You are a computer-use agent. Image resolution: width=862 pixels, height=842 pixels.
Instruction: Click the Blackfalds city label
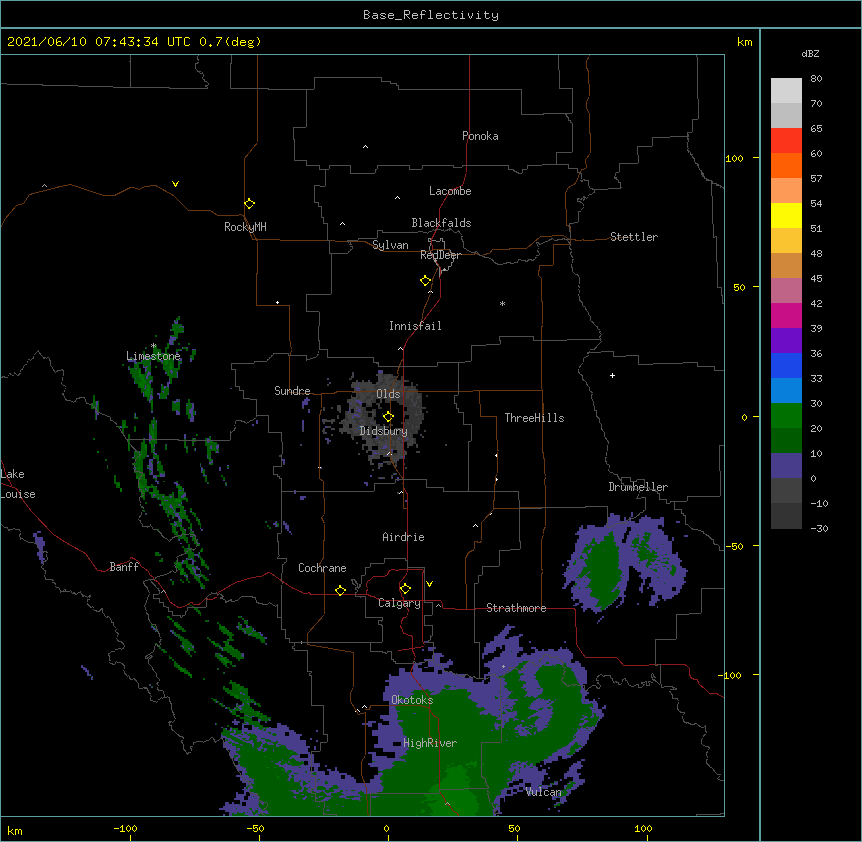point(441,223)
